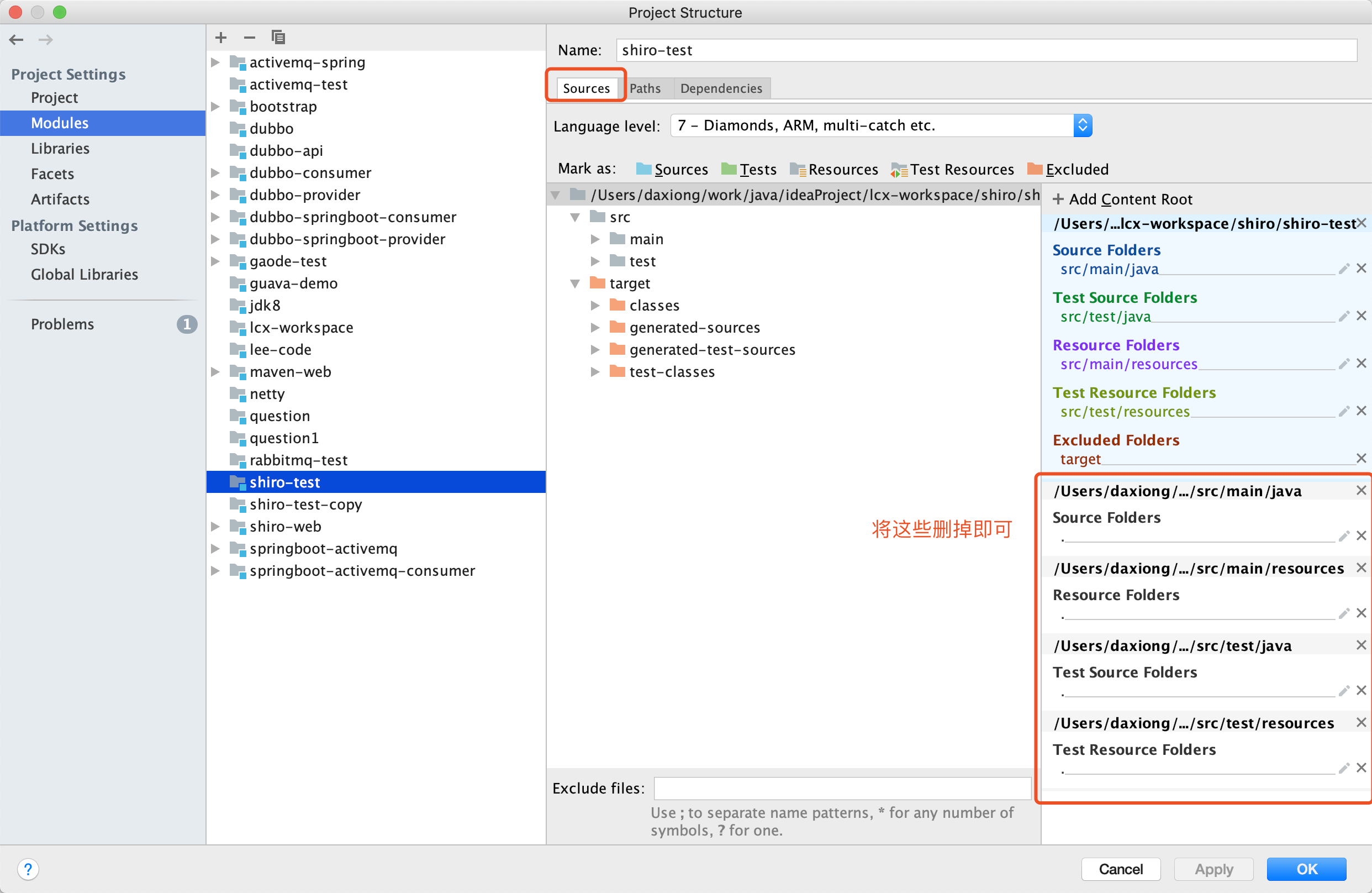Switch to the Paths tab

(645, 88)
